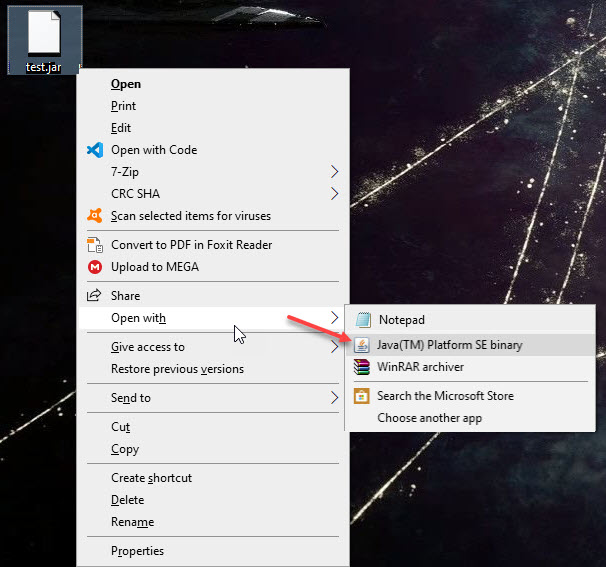Expand the Give access to submenu arrow
Viewport: 606px width, 567px height.
point(335,347)
